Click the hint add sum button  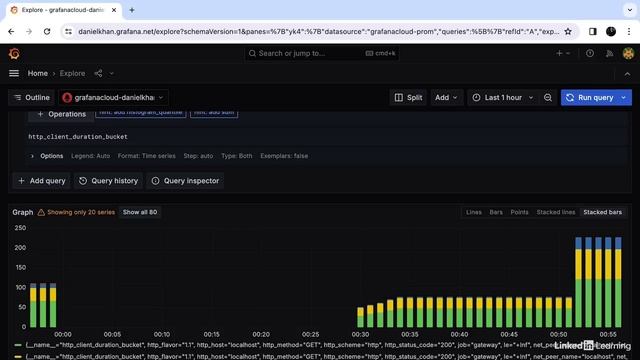(x=214, y=113)
